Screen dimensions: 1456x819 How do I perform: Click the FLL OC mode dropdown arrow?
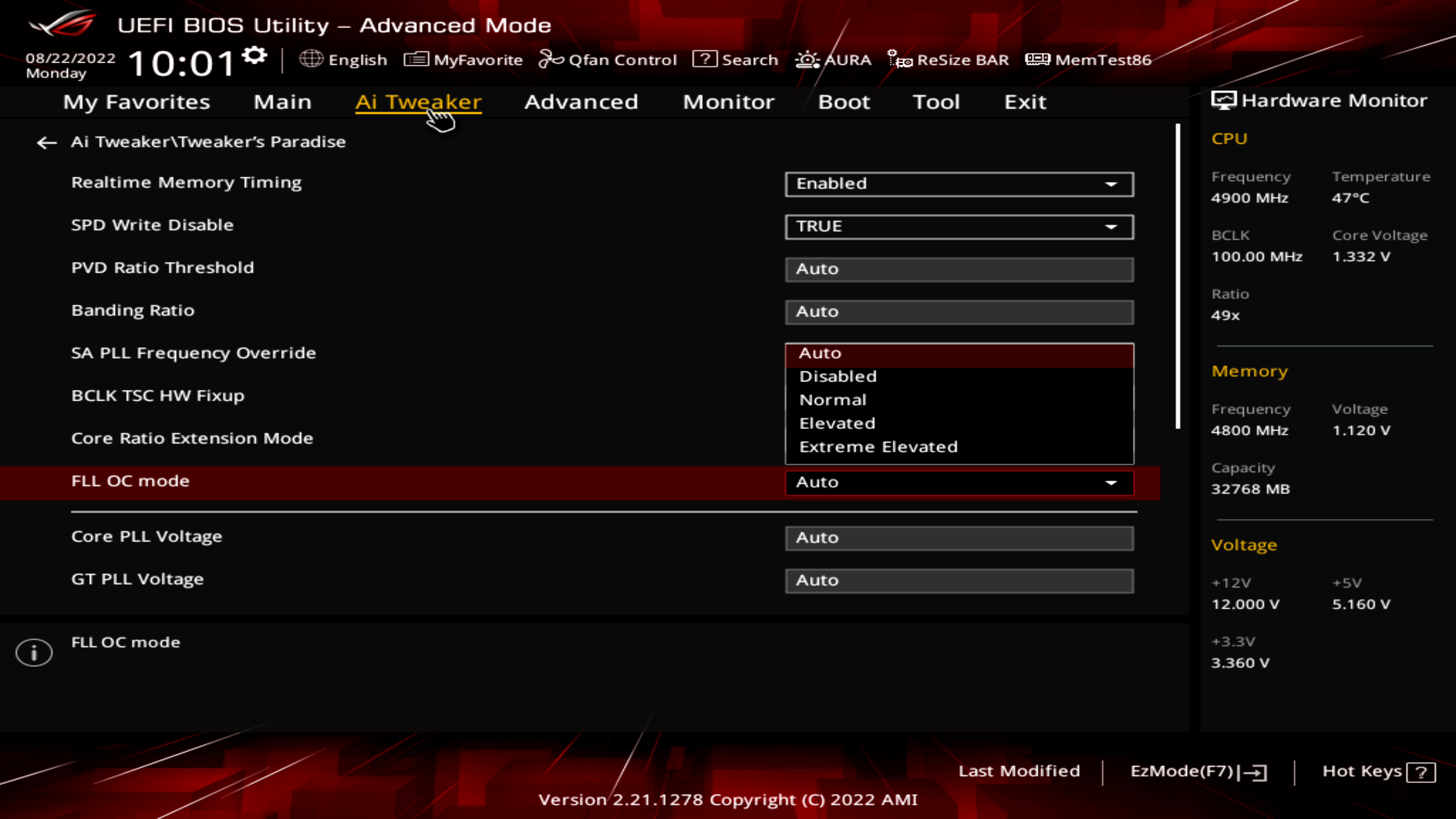tap(1111, 483)
